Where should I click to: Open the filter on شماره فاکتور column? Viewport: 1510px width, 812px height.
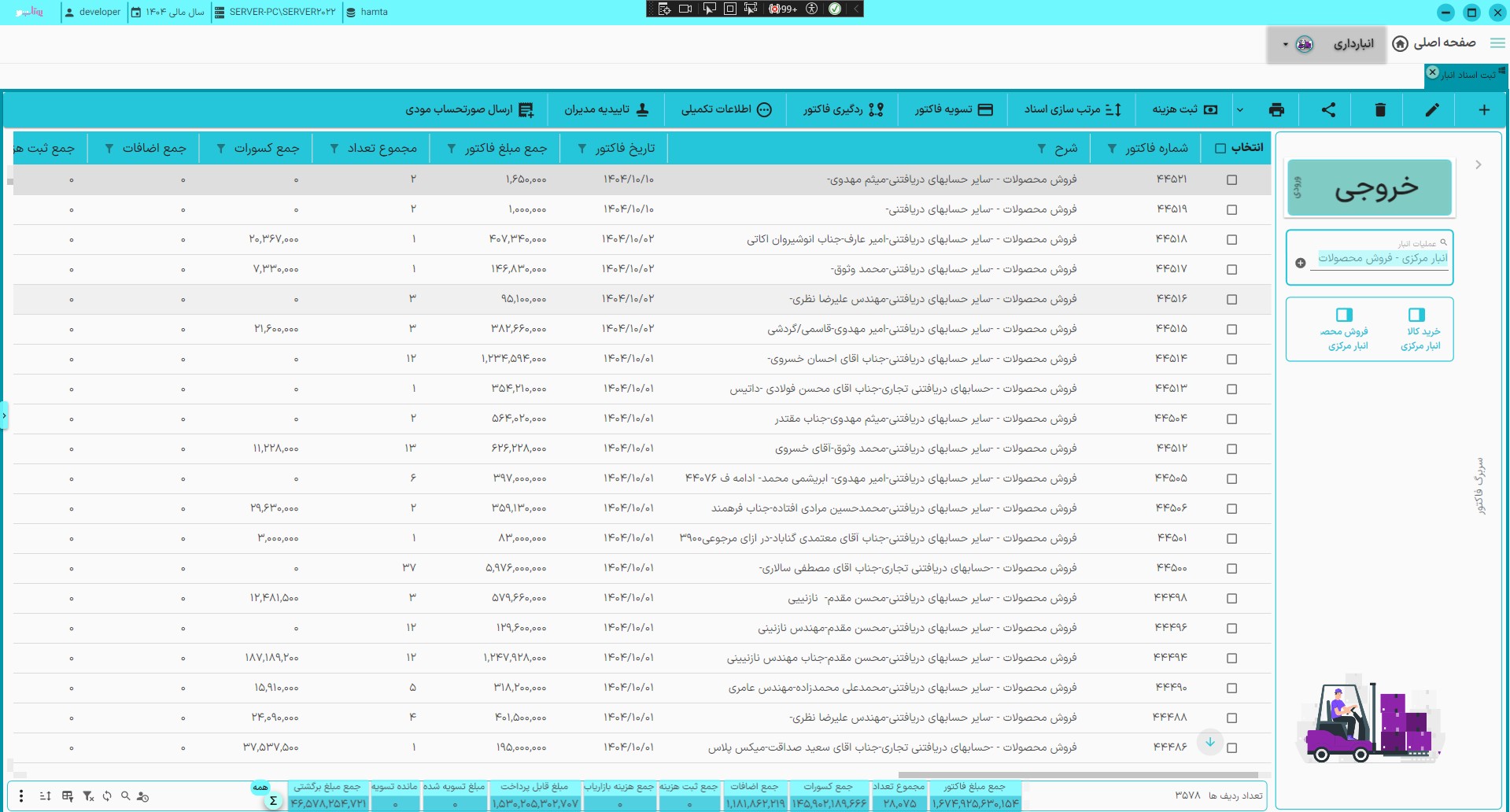pos(1112,149)
